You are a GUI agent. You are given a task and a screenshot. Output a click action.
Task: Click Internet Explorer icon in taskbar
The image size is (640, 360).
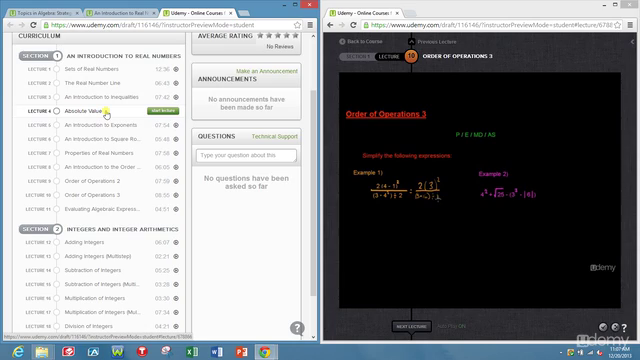click(x=18, y=351)
